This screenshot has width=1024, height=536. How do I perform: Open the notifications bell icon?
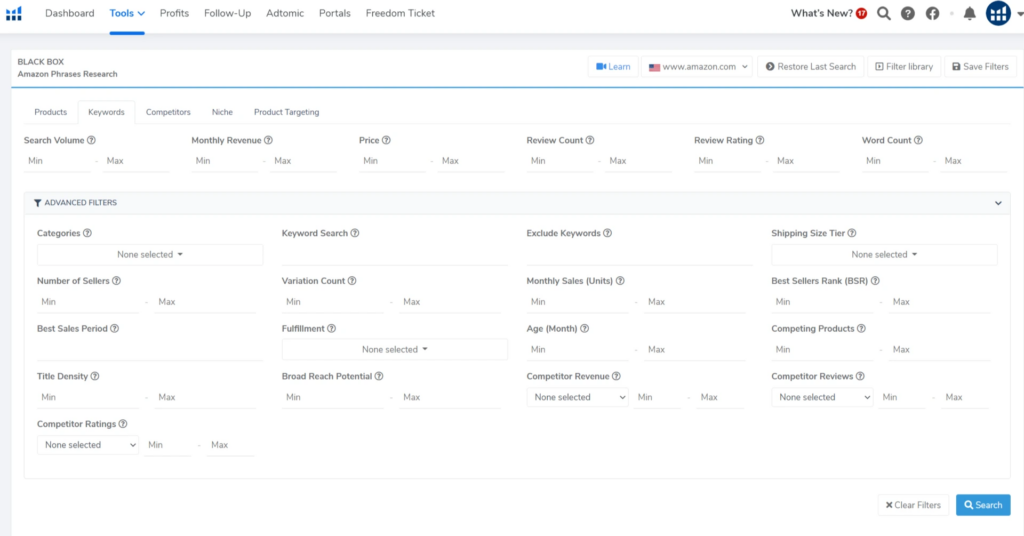tap(970, 13)
